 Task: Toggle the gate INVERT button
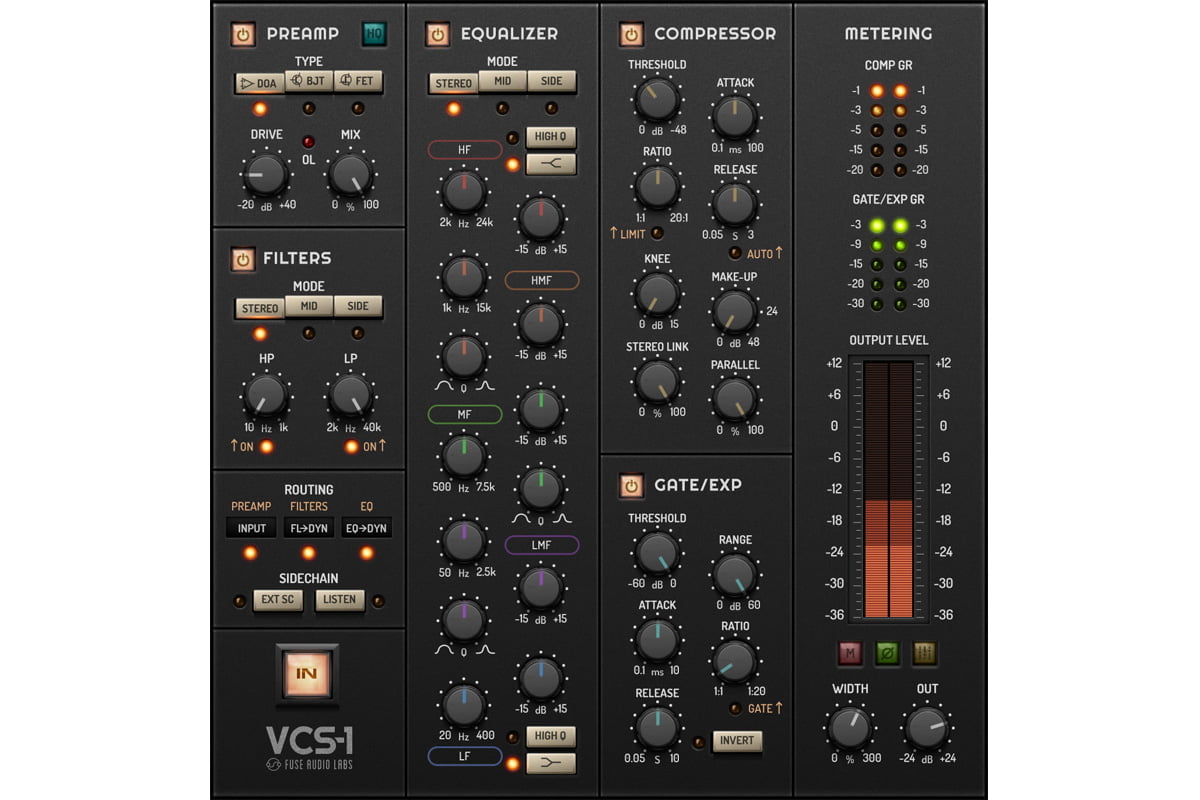click(x=738, y=741)
